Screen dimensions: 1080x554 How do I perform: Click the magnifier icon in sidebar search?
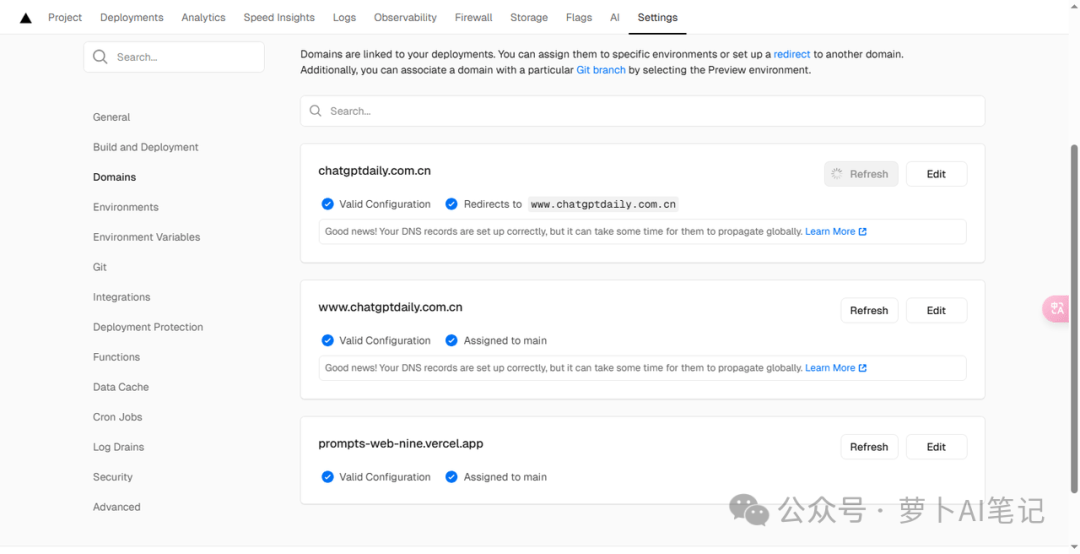coord(100,57)
